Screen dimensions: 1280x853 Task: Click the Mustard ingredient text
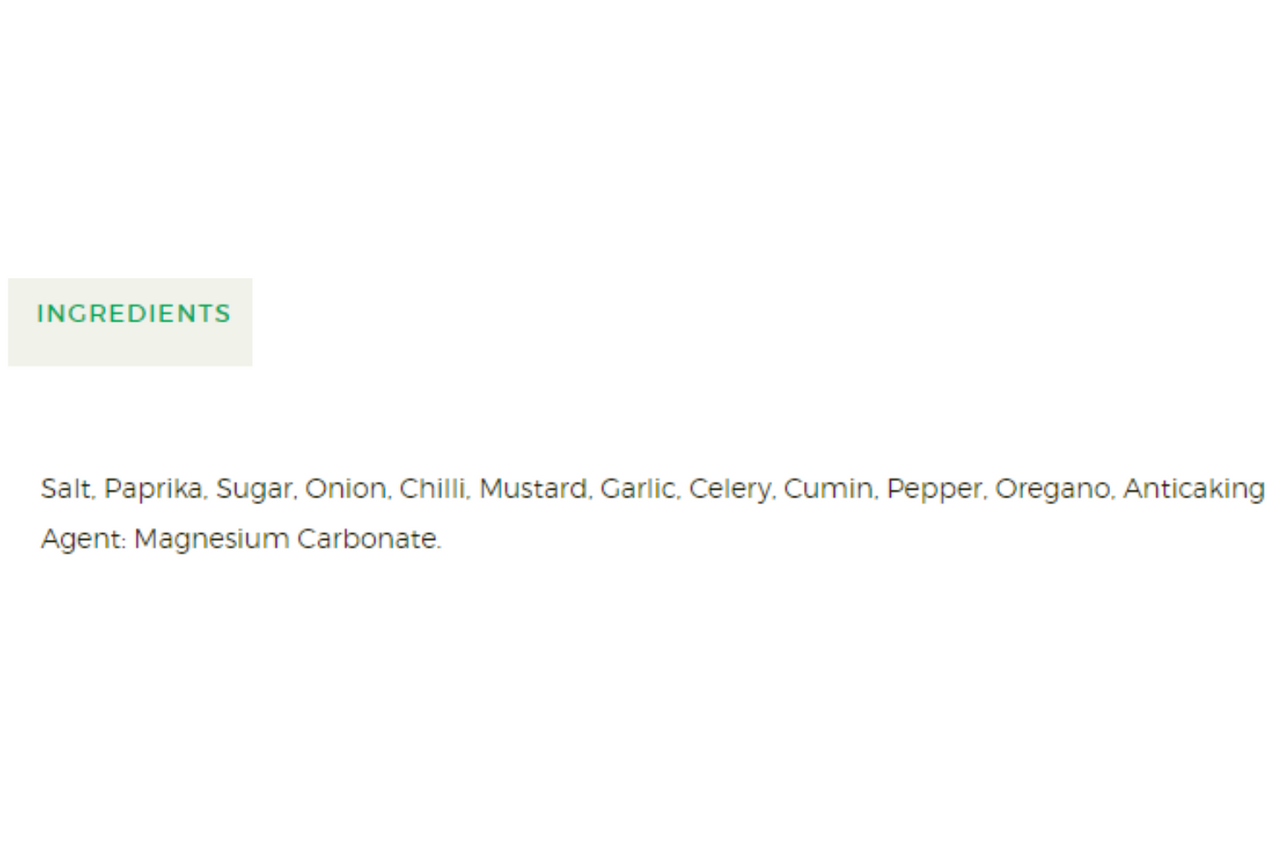(x=533, y=489)
